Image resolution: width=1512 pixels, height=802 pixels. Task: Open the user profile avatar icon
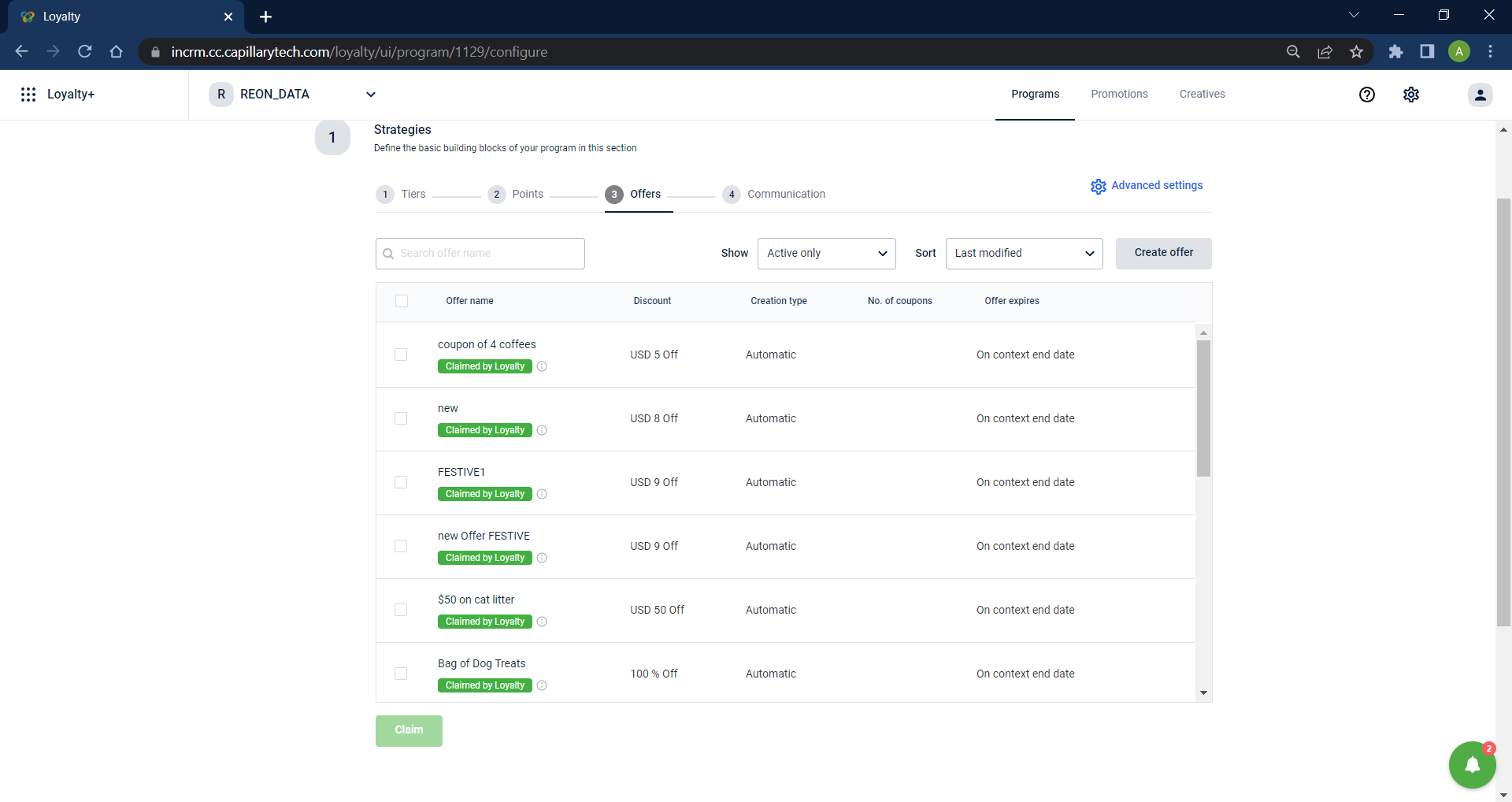coord(1480,95)
